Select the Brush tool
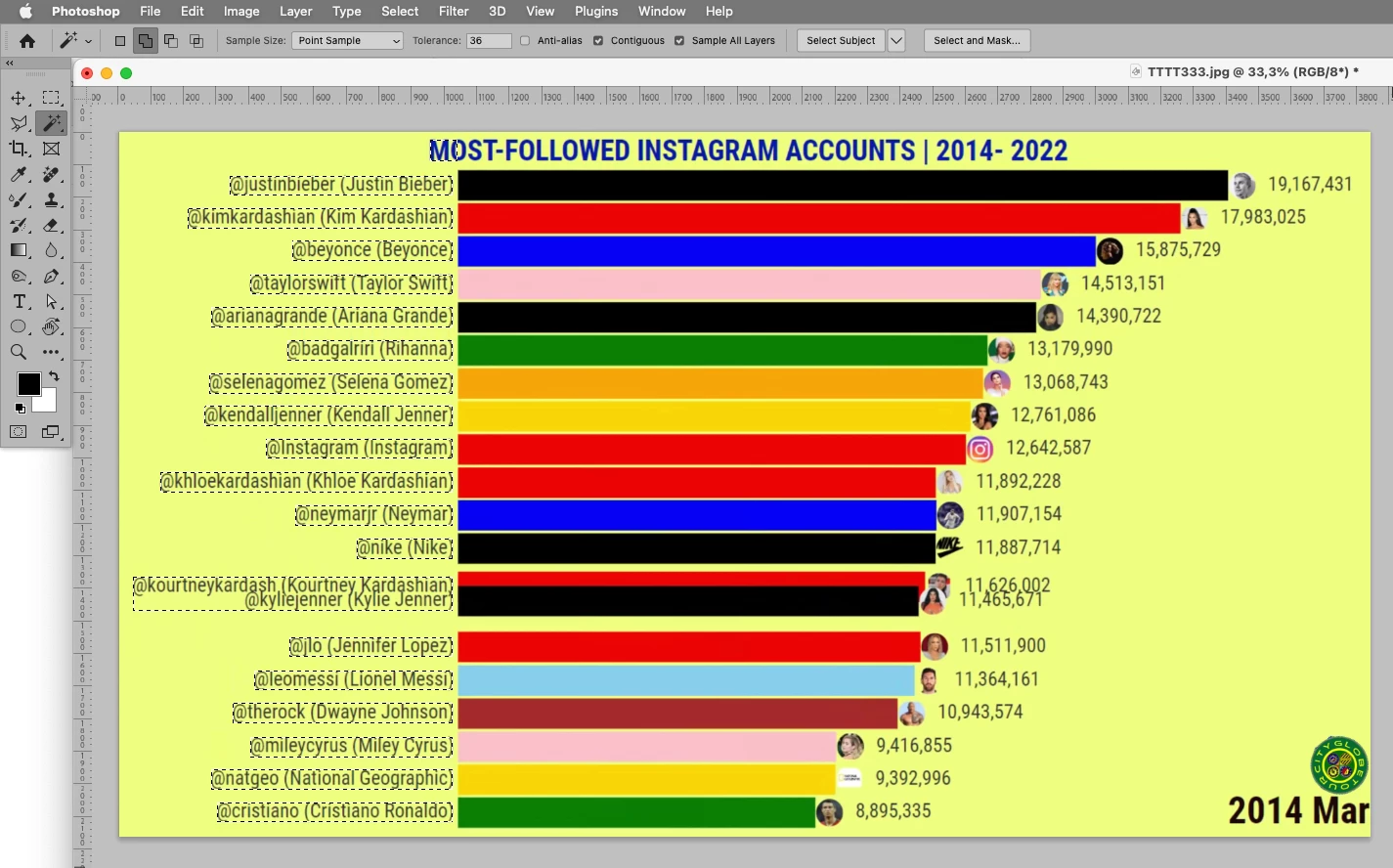The height and width of the screenshot is (868, 1393). [x=19, y=199]
